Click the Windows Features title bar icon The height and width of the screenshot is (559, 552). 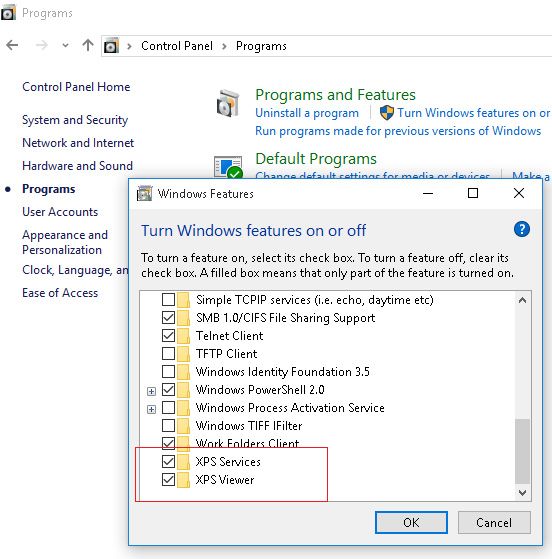(144, 194)
